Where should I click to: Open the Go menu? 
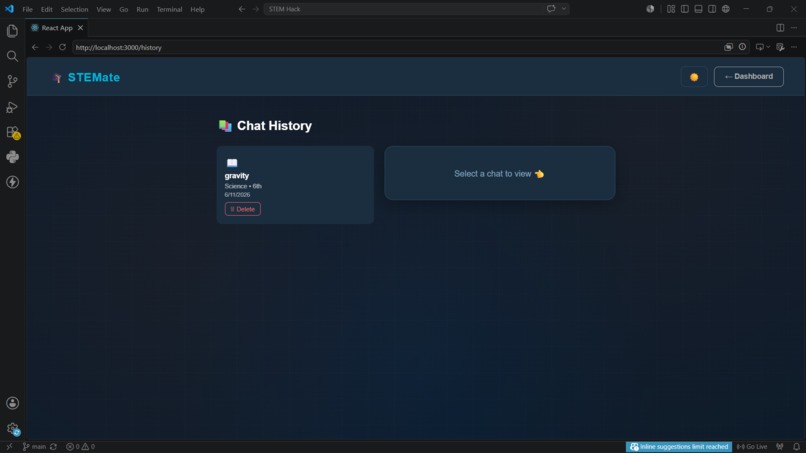point(123,9)
